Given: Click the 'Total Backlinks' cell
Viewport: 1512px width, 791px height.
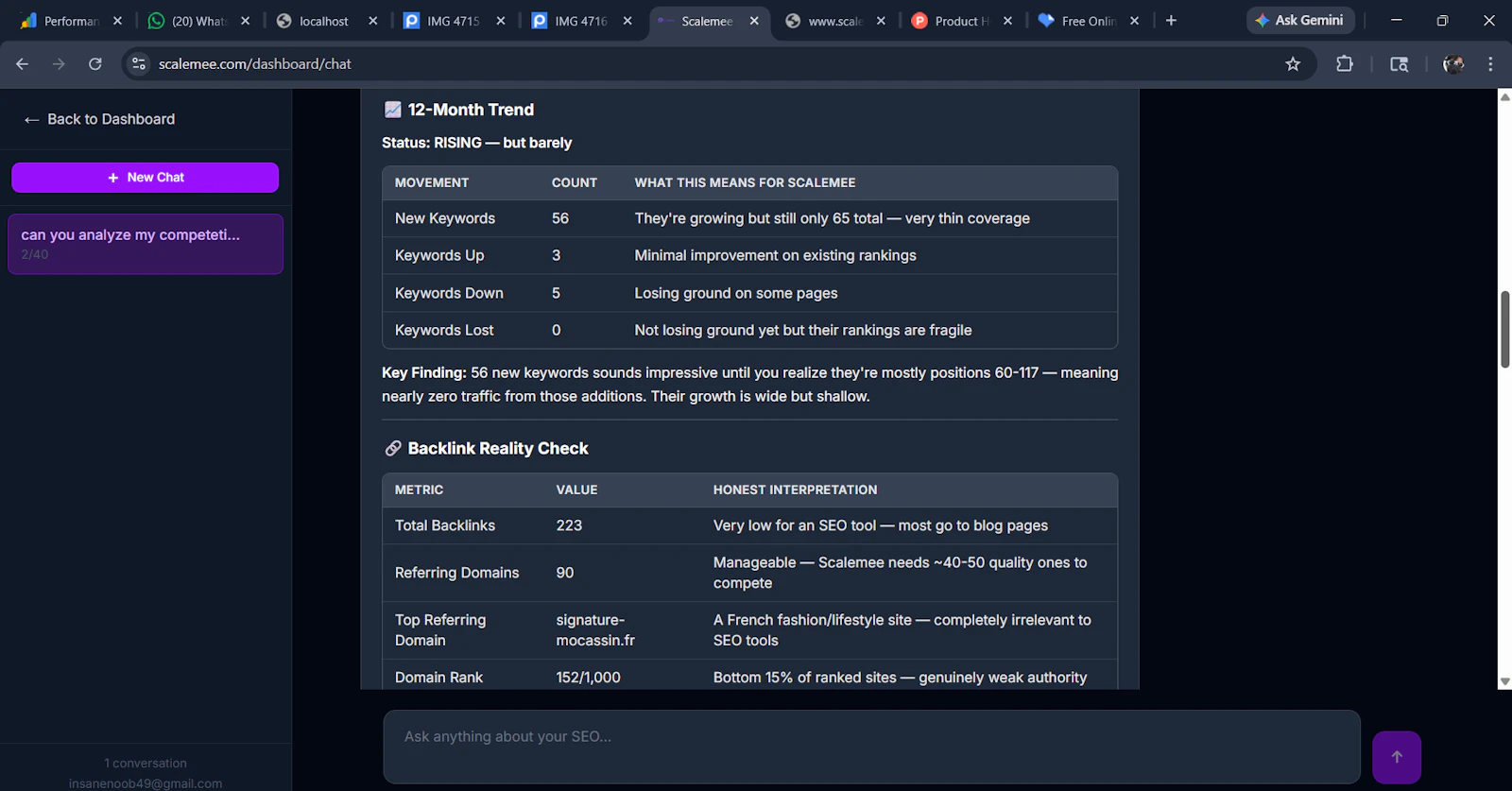Looking at the screenshot, I should (445, 525).
